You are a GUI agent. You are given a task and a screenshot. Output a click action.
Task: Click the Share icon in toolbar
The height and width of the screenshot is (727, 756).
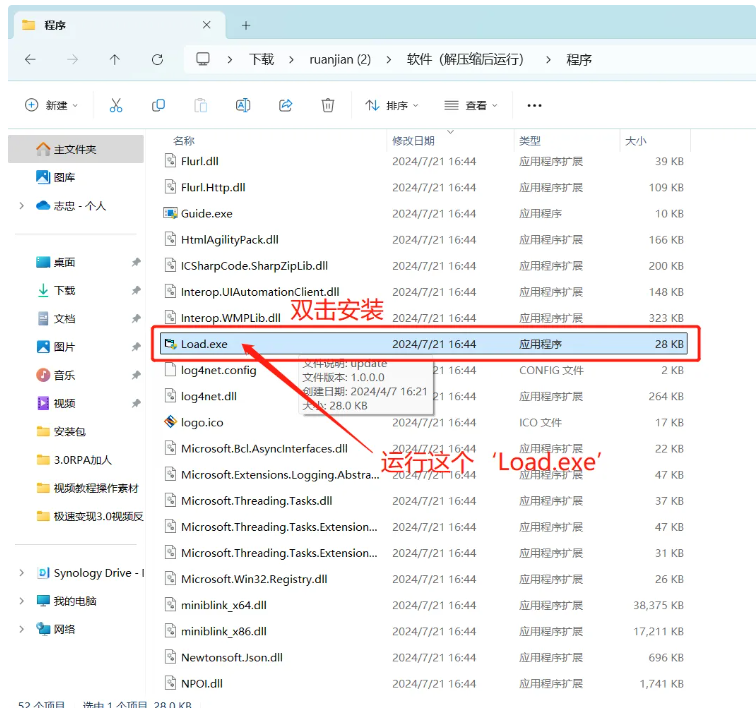[285, 105]
